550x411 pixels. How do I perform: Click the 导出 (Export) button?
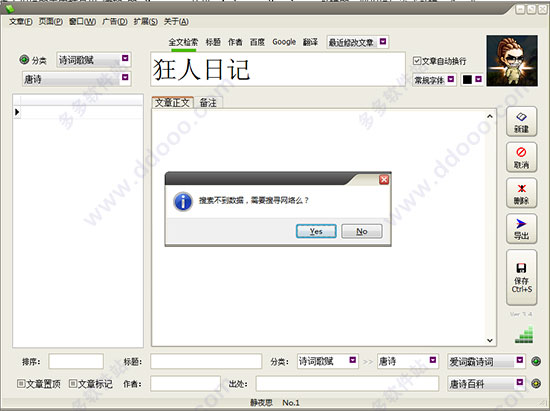pyautogui.click(x=521, y=229)
